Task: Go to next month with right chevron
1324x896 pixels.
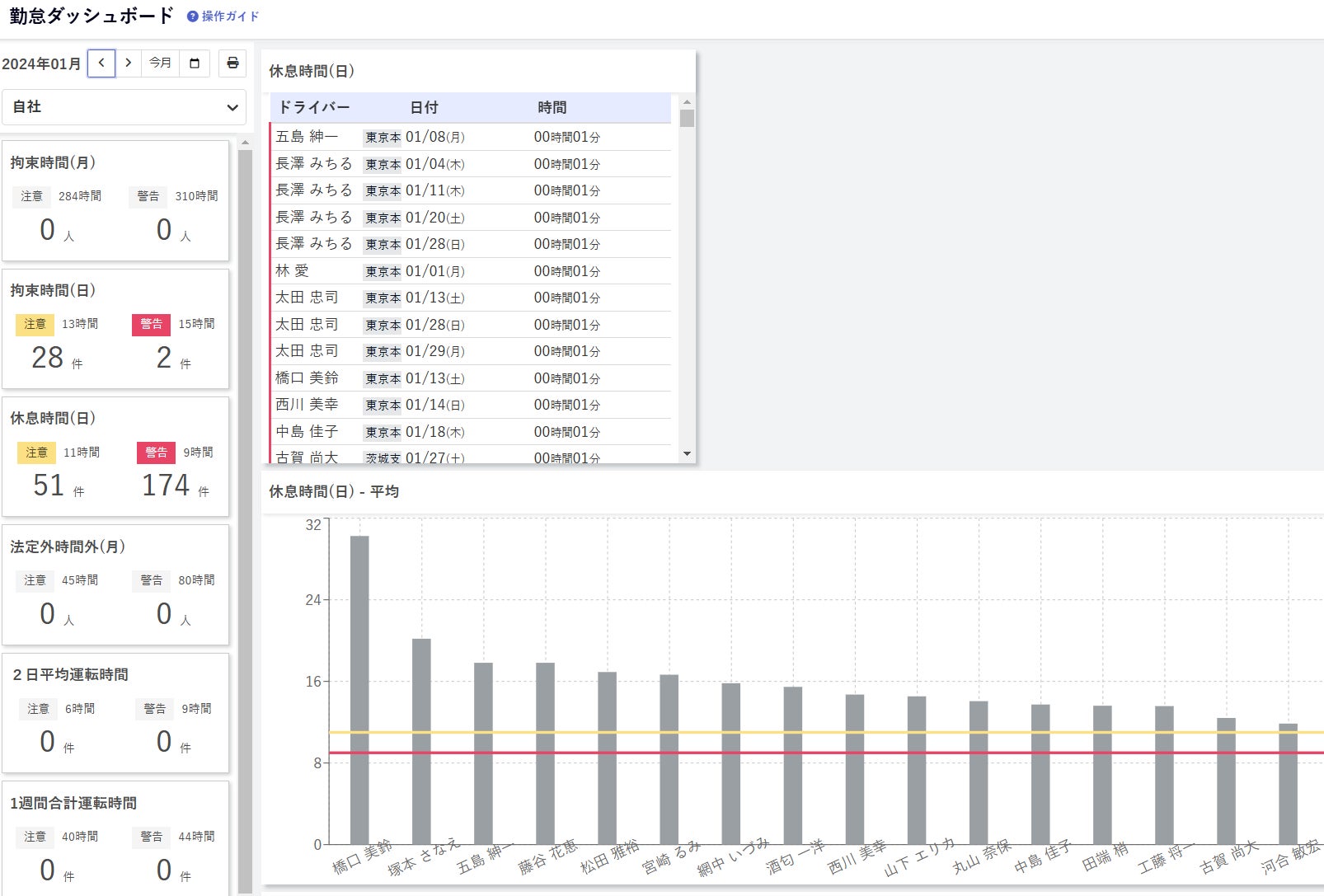Action: pyautogui.click(x=128, y=63)
